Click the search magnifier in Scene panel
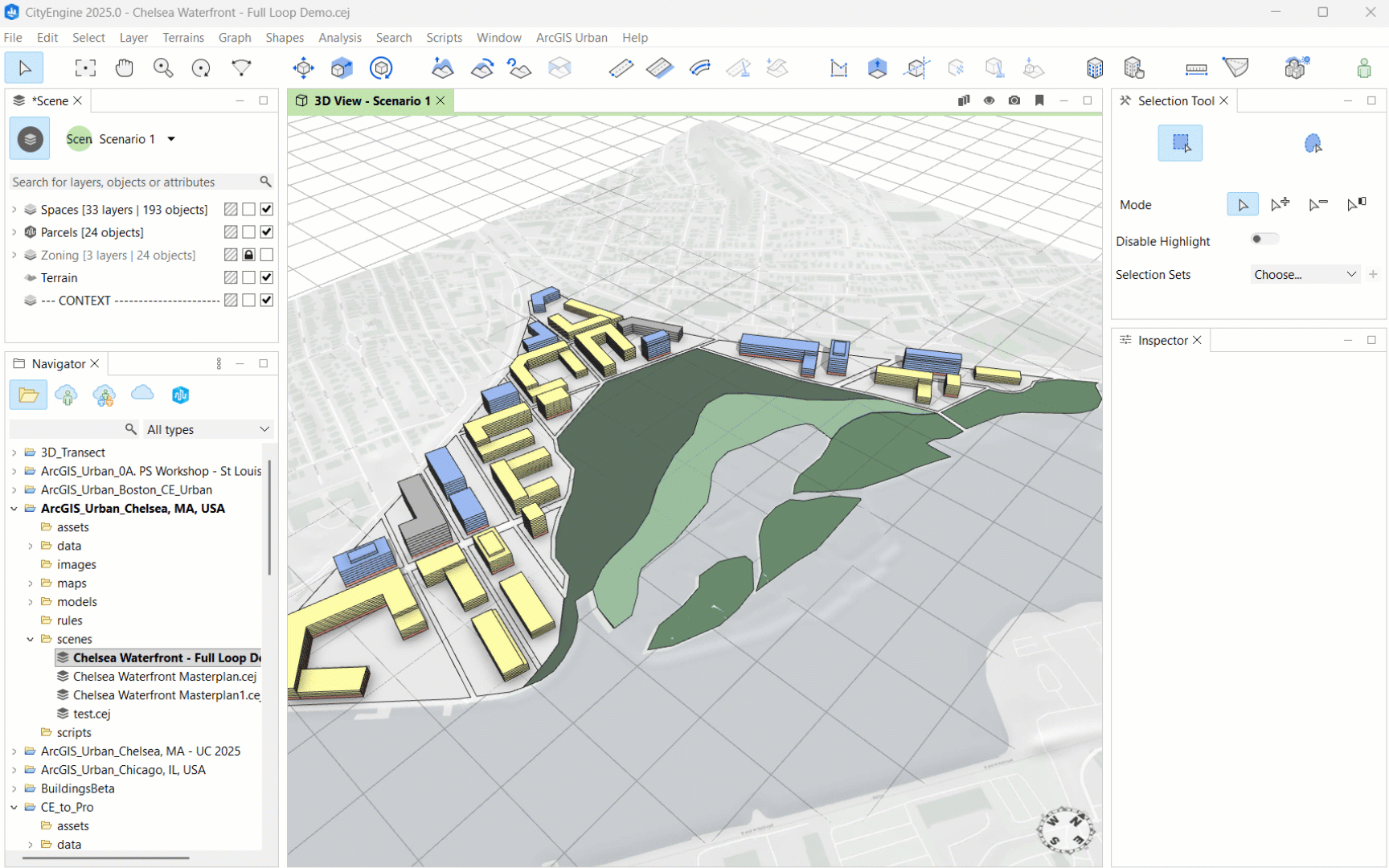The image size is (1389, 868). click(265, 182)
